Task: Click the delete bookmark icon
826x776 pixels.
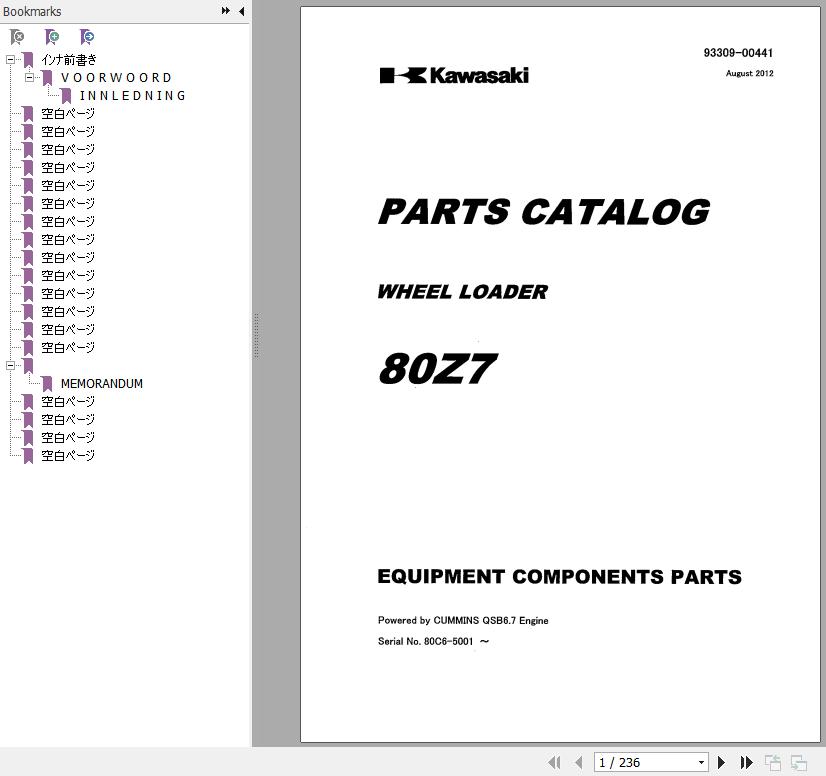Action: 17,37
